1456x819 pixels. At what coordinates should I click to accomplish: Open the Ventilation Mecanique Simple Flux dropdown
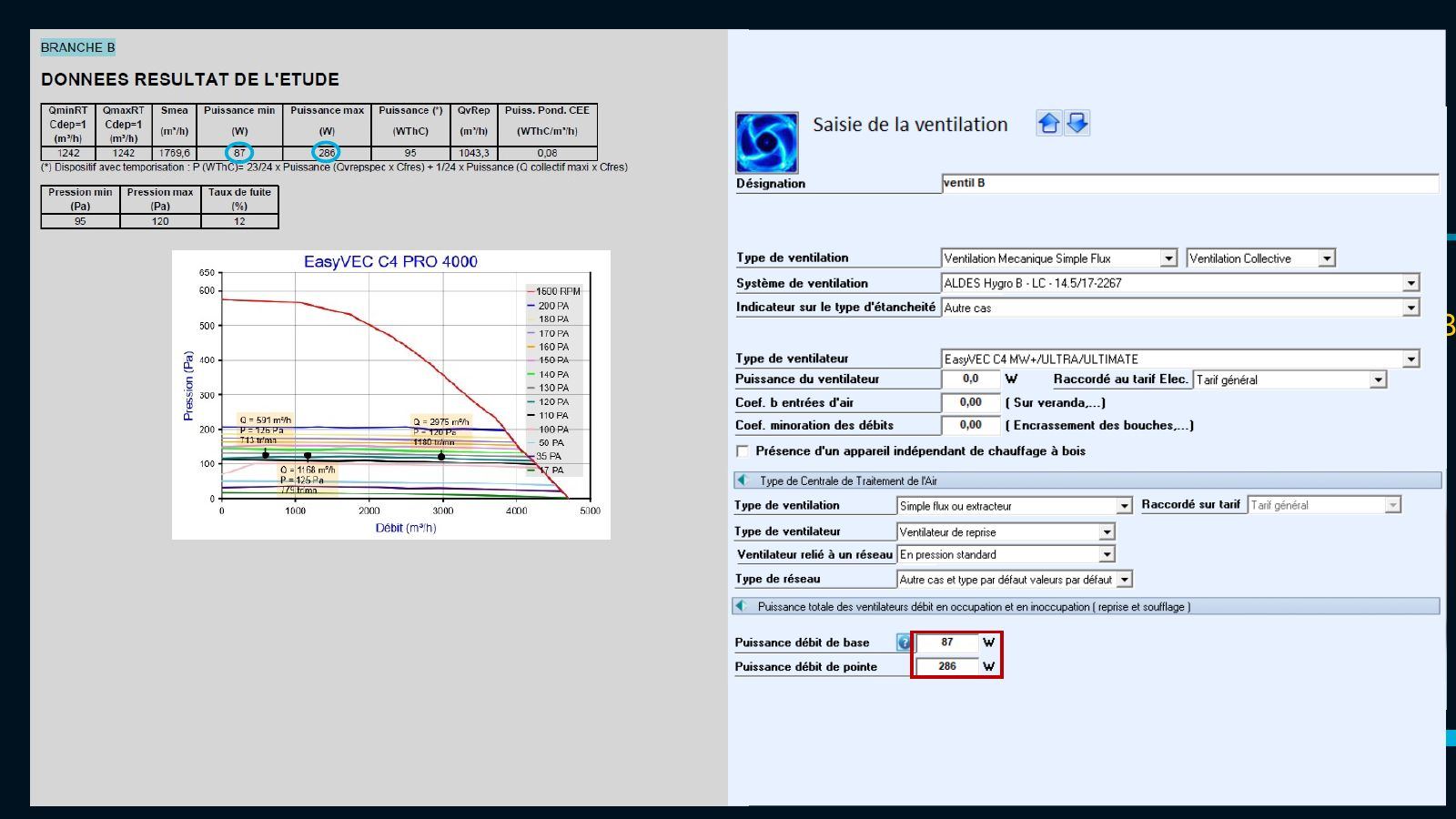click(1168, 258)
